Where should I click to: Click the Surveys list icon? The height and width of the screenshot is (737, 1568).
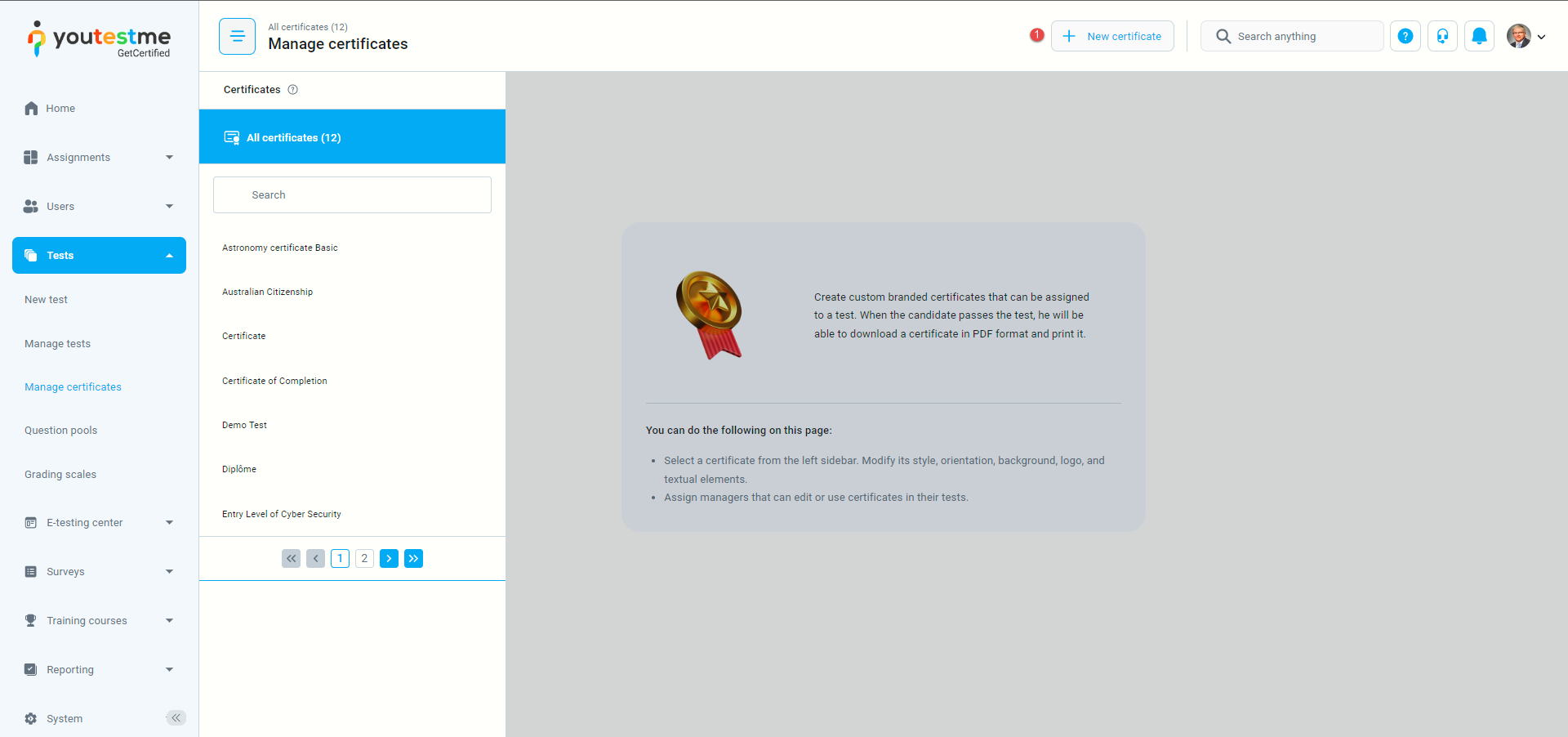31,572
